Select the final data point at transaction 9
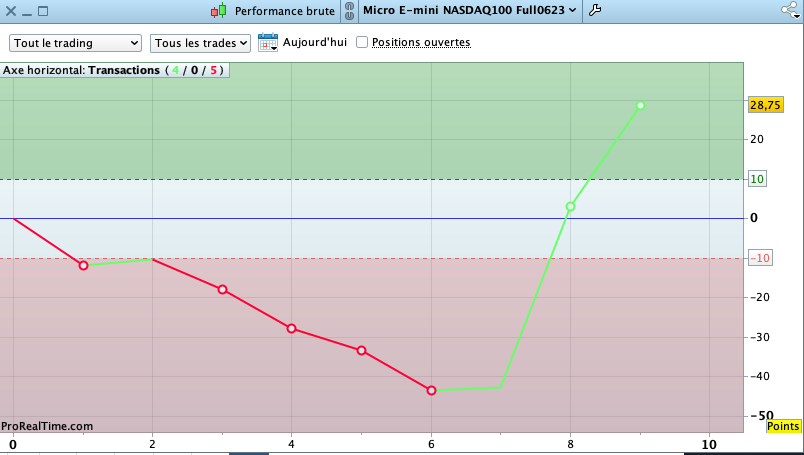 (640, 106)
